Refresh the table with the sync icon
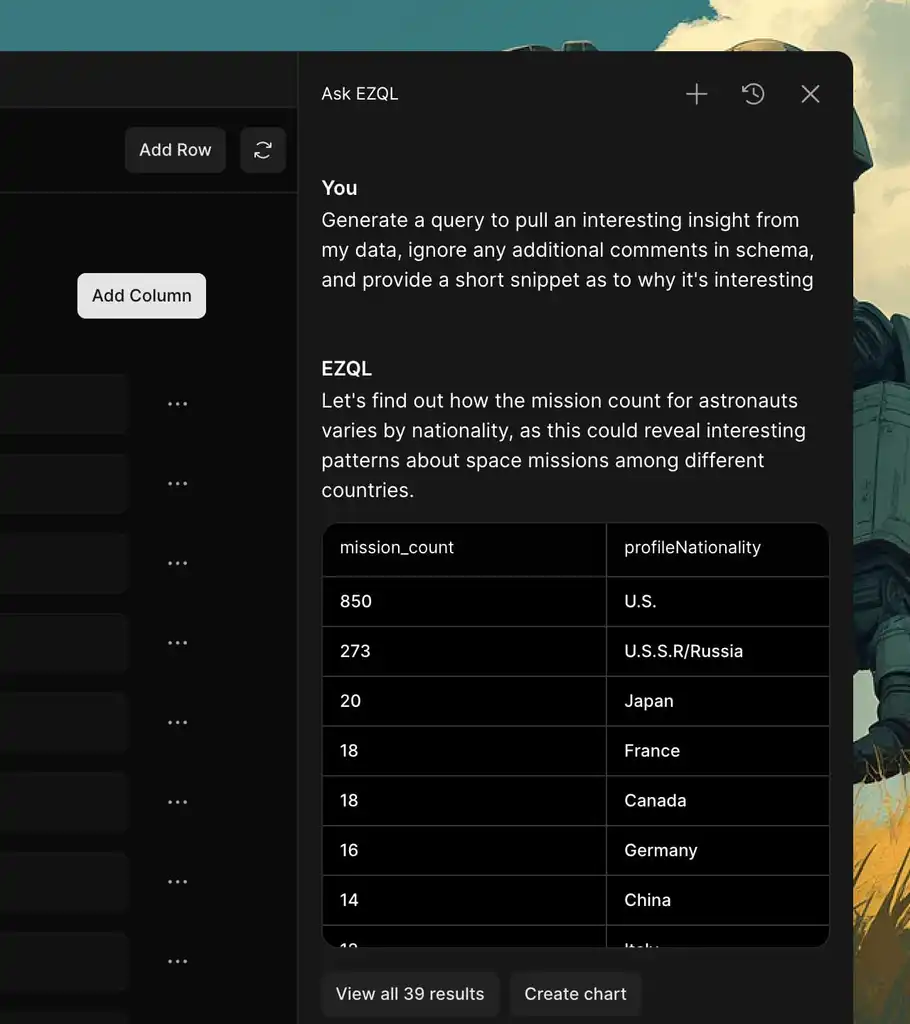Viewport: 910px width, 1024px height. coord(263,150)
